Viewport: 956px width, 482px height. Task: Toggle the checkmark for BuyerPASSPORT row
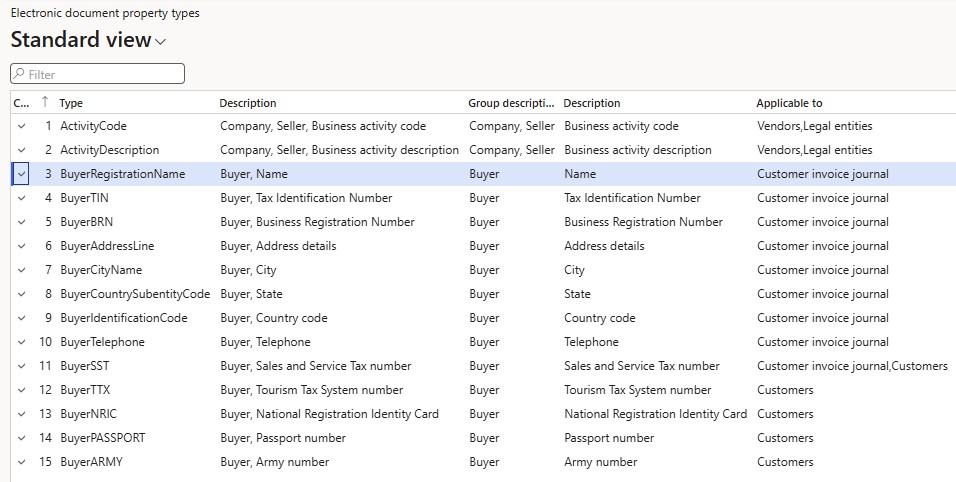pyautogui.click(x=22, y=438)
